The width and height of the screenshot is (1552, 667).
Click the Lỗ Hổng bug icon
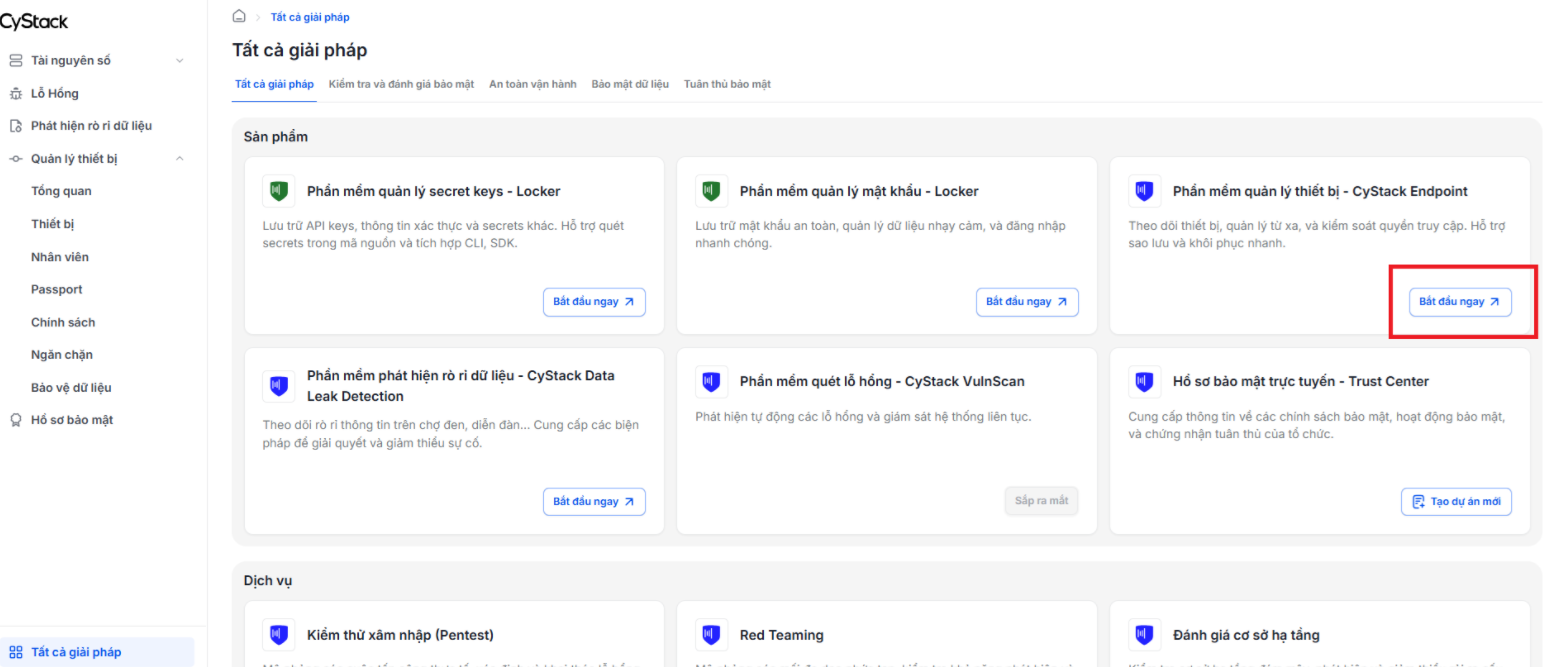[x=15, y=93]
